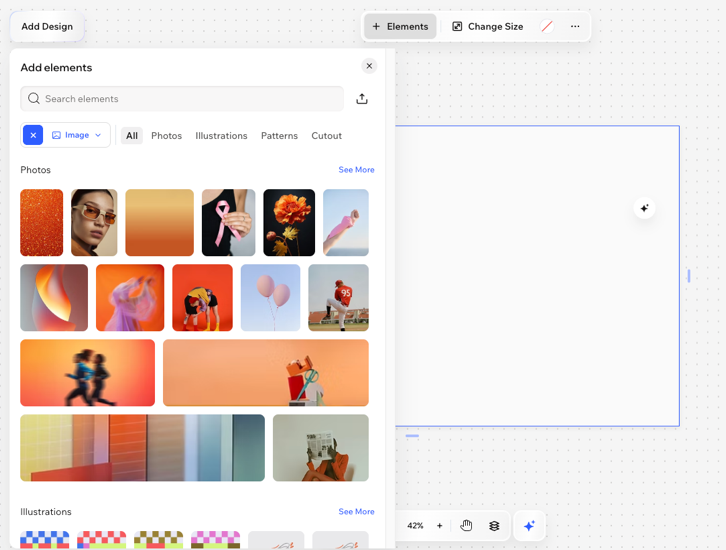Click See More next to Photos
726x550 pixels.
356,170
